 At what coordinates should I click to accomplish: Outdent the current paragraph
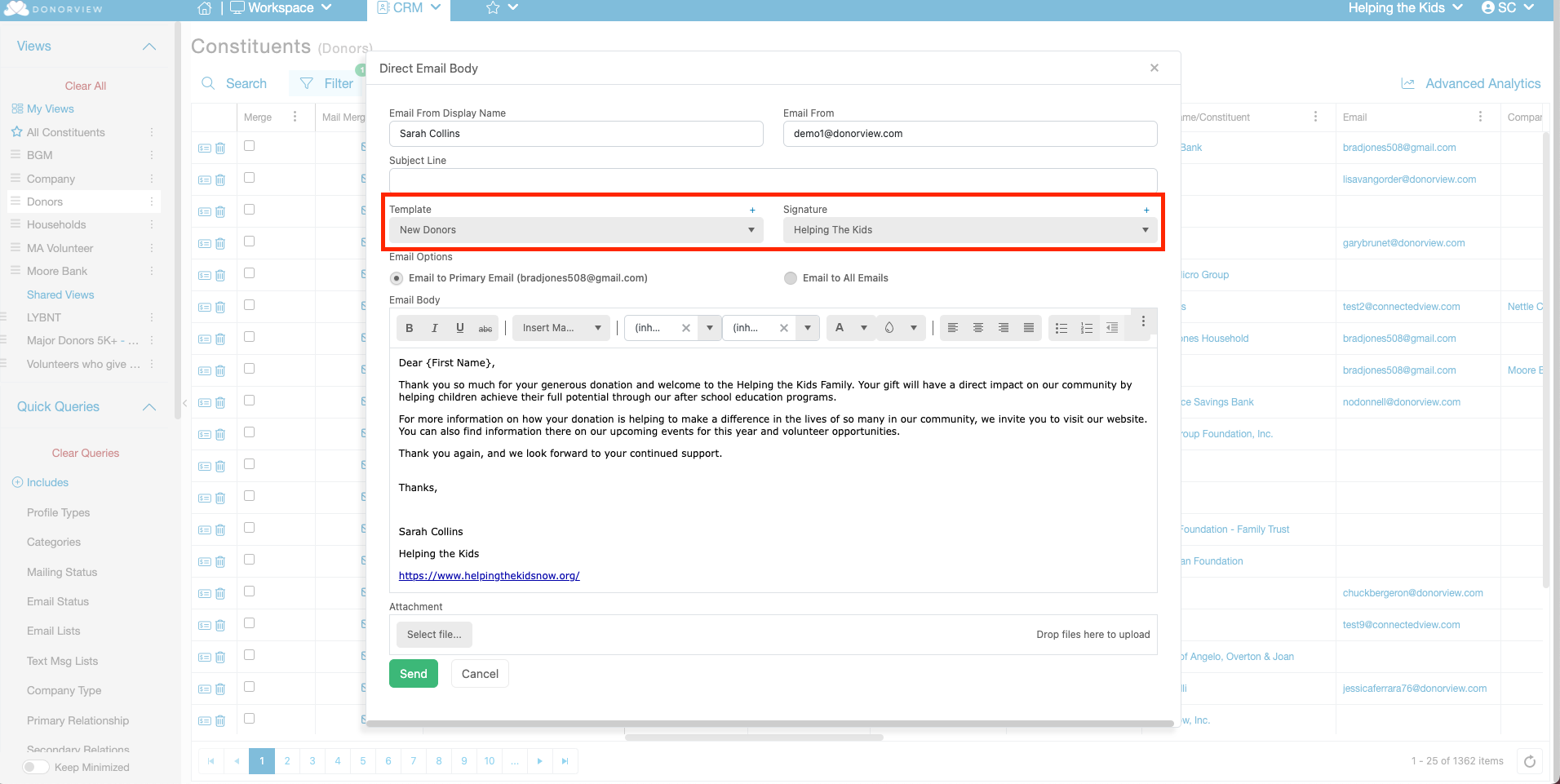tap(1112, 328)
